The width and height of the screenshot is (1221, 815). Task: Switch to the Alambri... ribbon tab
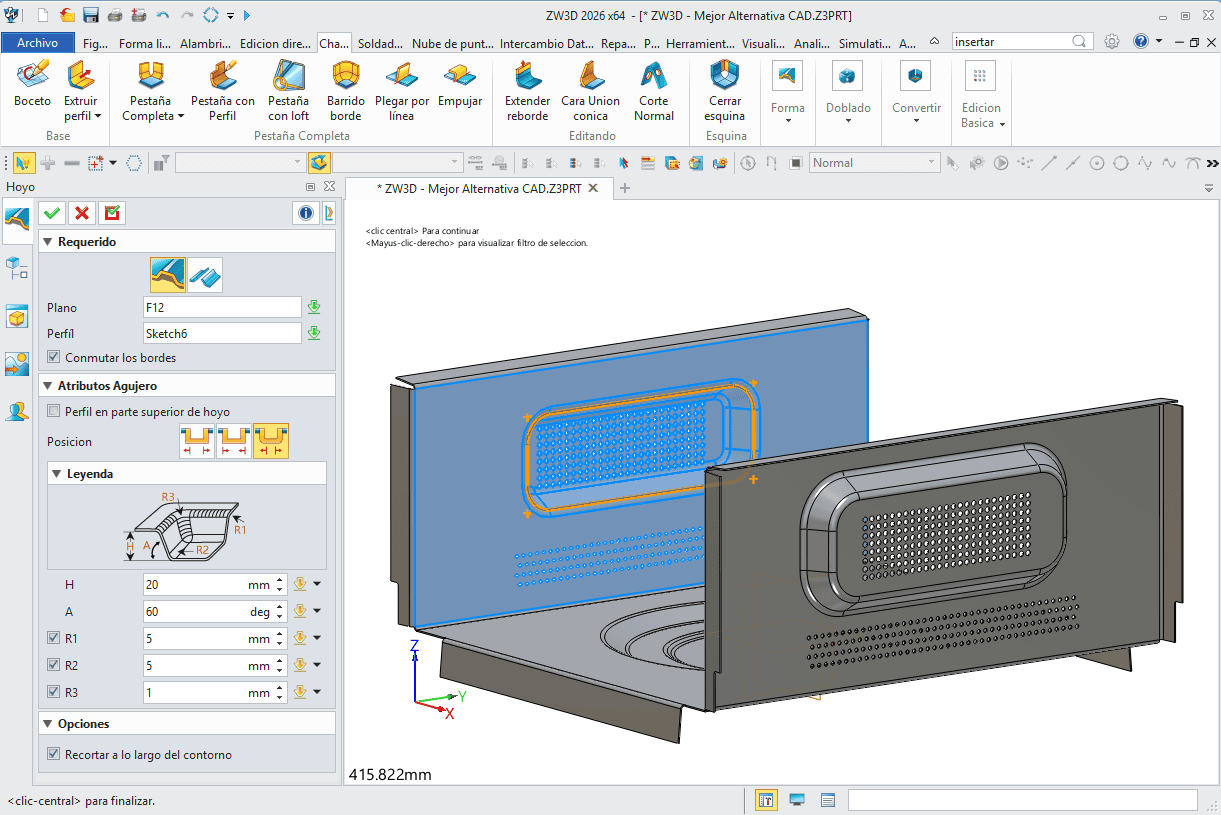(206, 43)
